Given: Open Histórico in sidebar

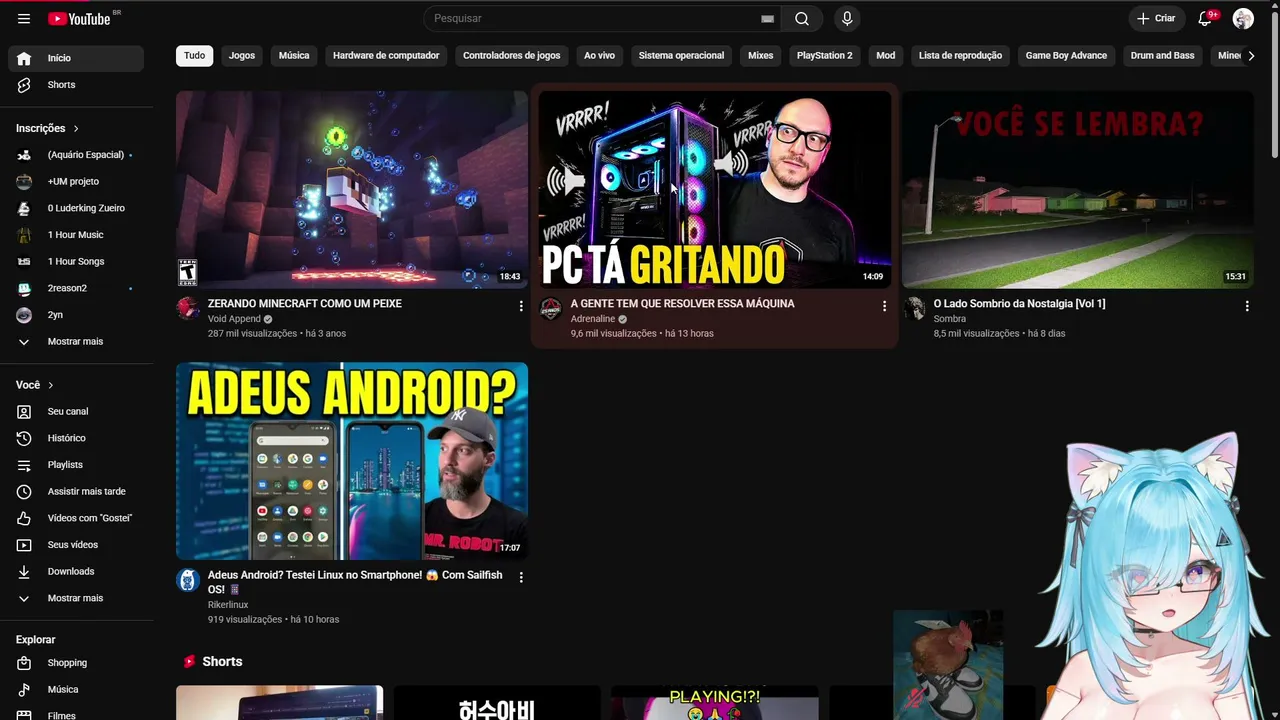Looking at the screenshot, I should 76,438.
